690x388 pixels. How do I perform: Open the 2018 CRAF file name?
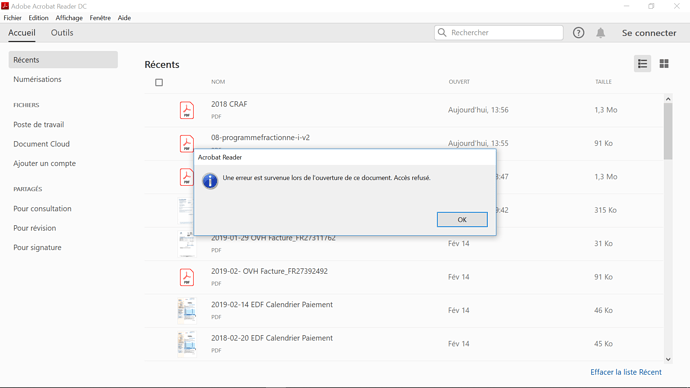[x=229, y=104]
